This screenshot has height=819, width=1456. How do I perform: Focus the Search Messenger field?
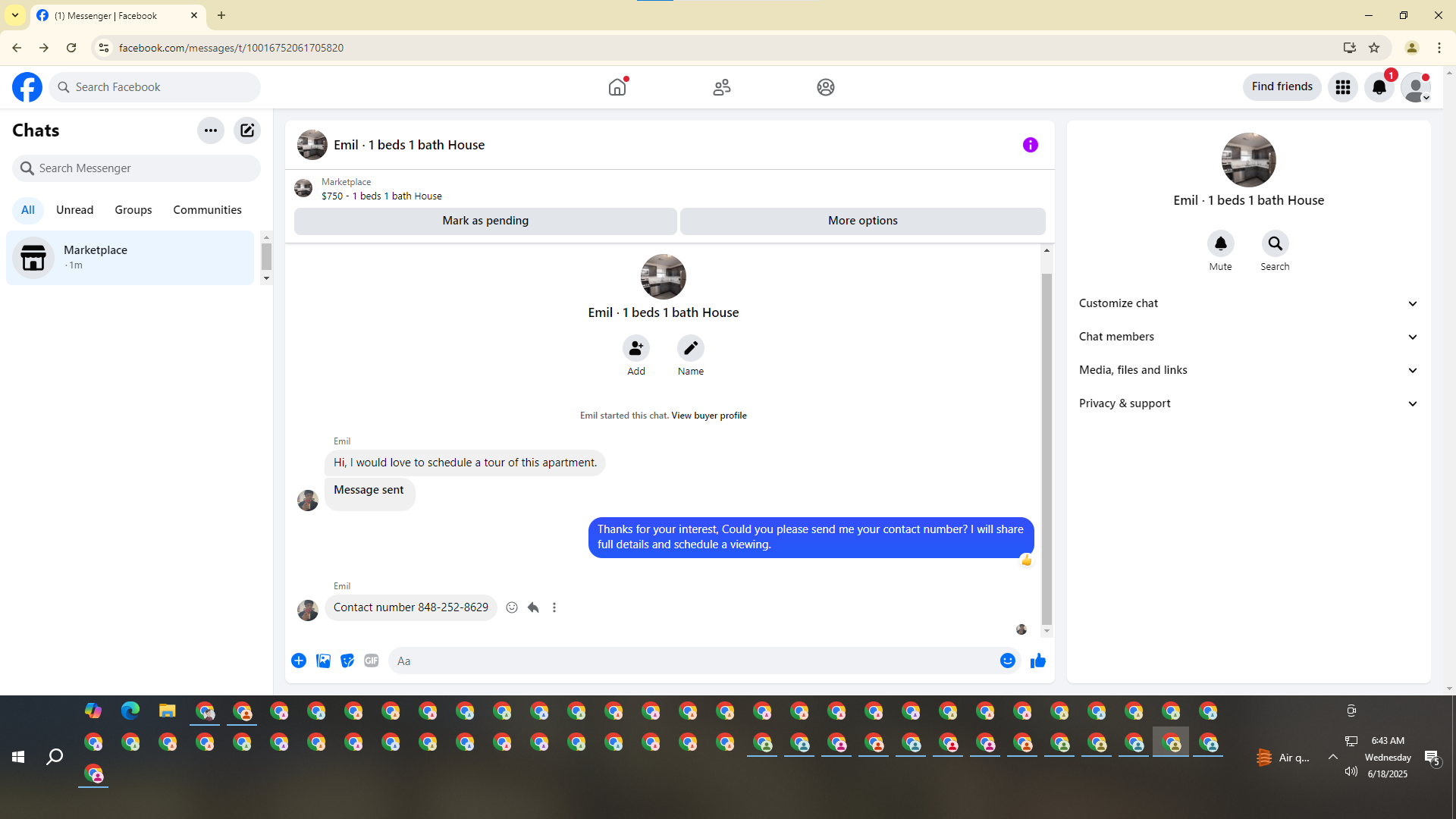coord(136,168)
